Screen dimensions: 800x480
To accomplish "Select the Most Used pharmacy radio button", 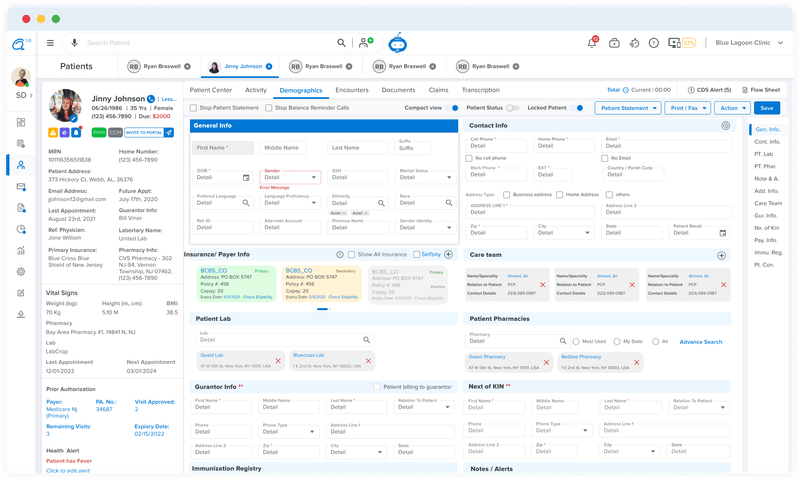I will click(x=576, y=341).
